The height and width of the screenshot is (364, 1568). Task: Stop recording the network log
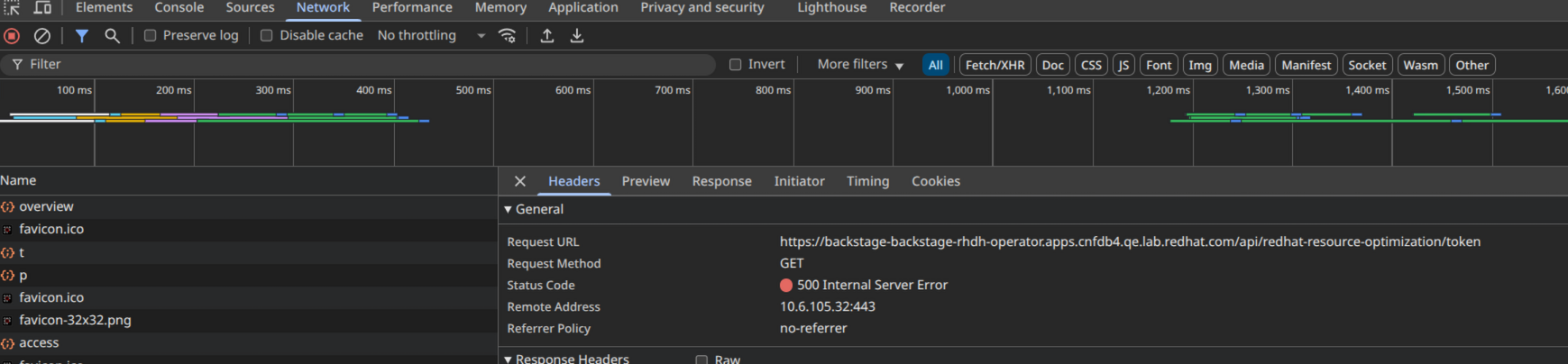click(12, 36)
